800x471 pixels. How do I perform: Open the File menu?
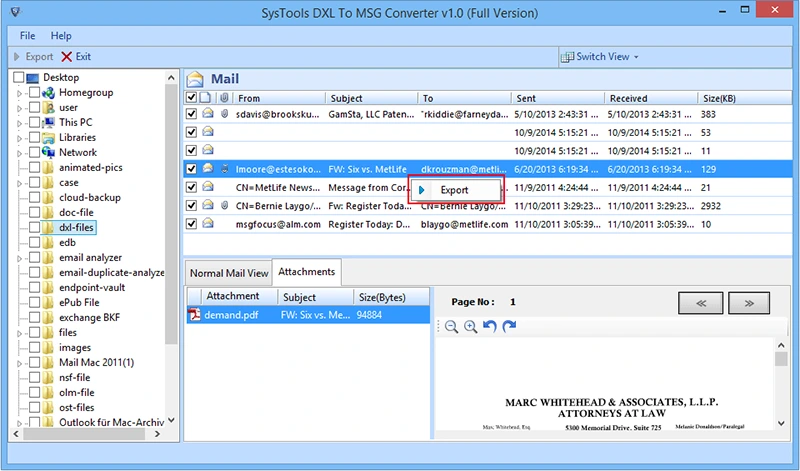(x=27, y=36)
